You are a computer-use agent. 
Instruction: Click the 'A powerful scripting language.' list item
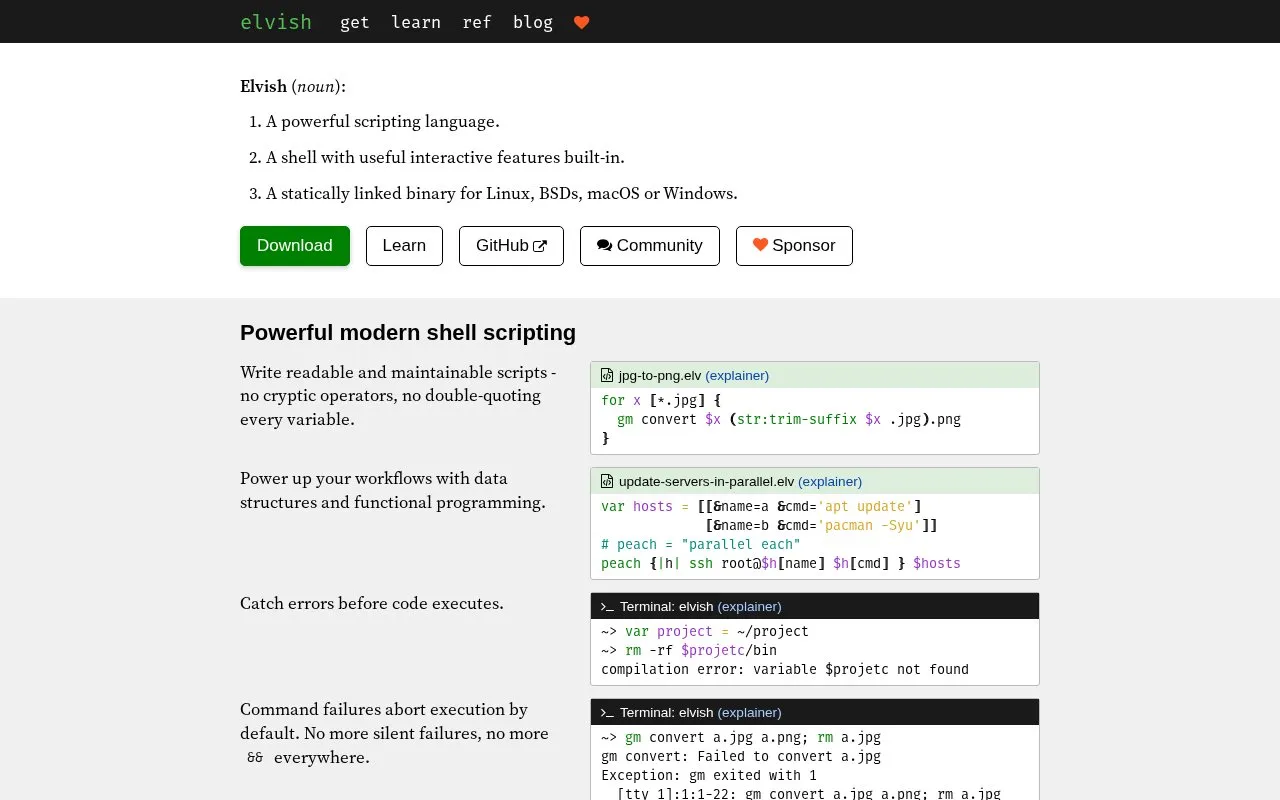pyautogui.click(x=383, y=122)
